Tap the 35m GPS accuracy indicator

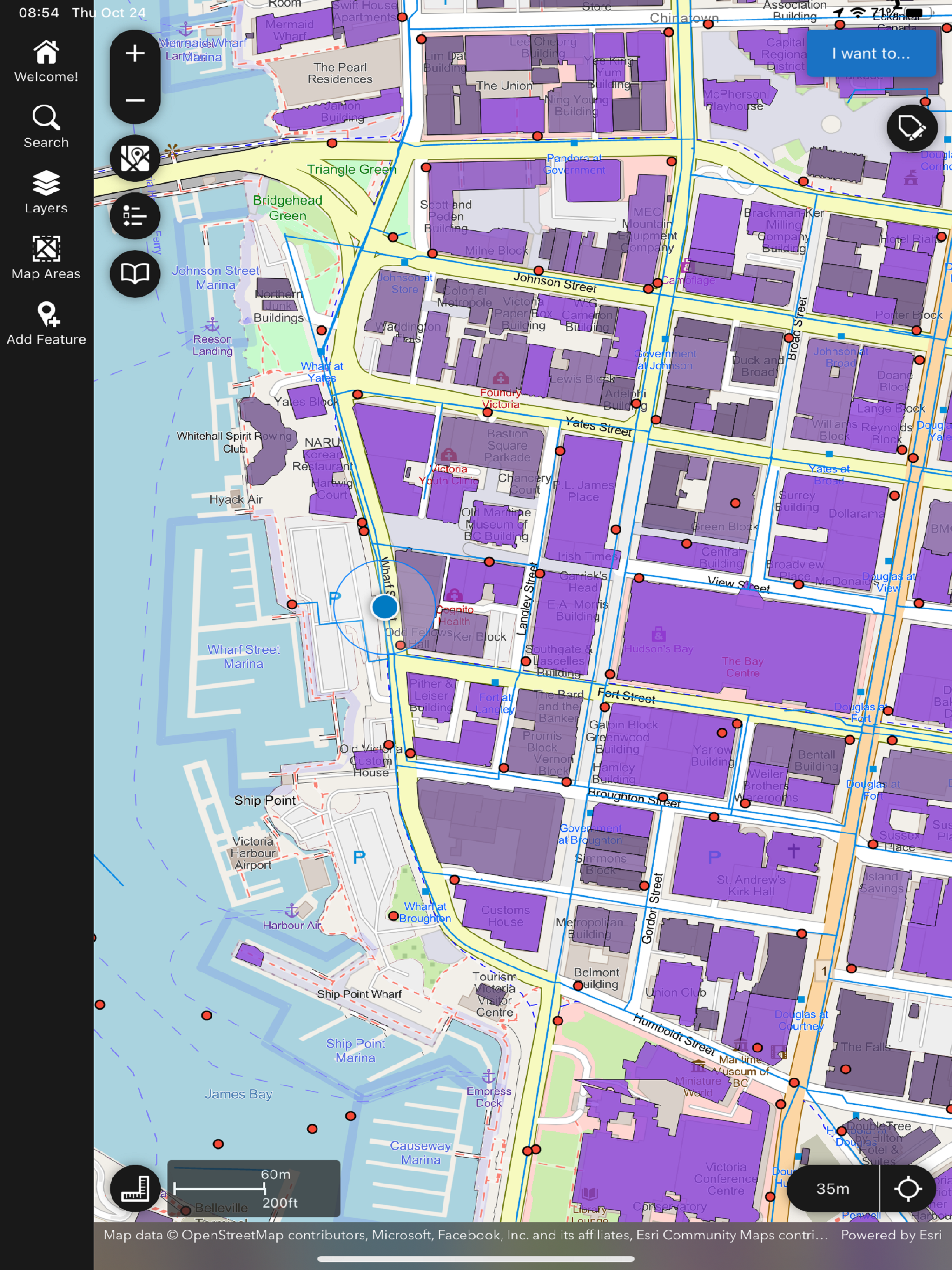pos(833,1189)
